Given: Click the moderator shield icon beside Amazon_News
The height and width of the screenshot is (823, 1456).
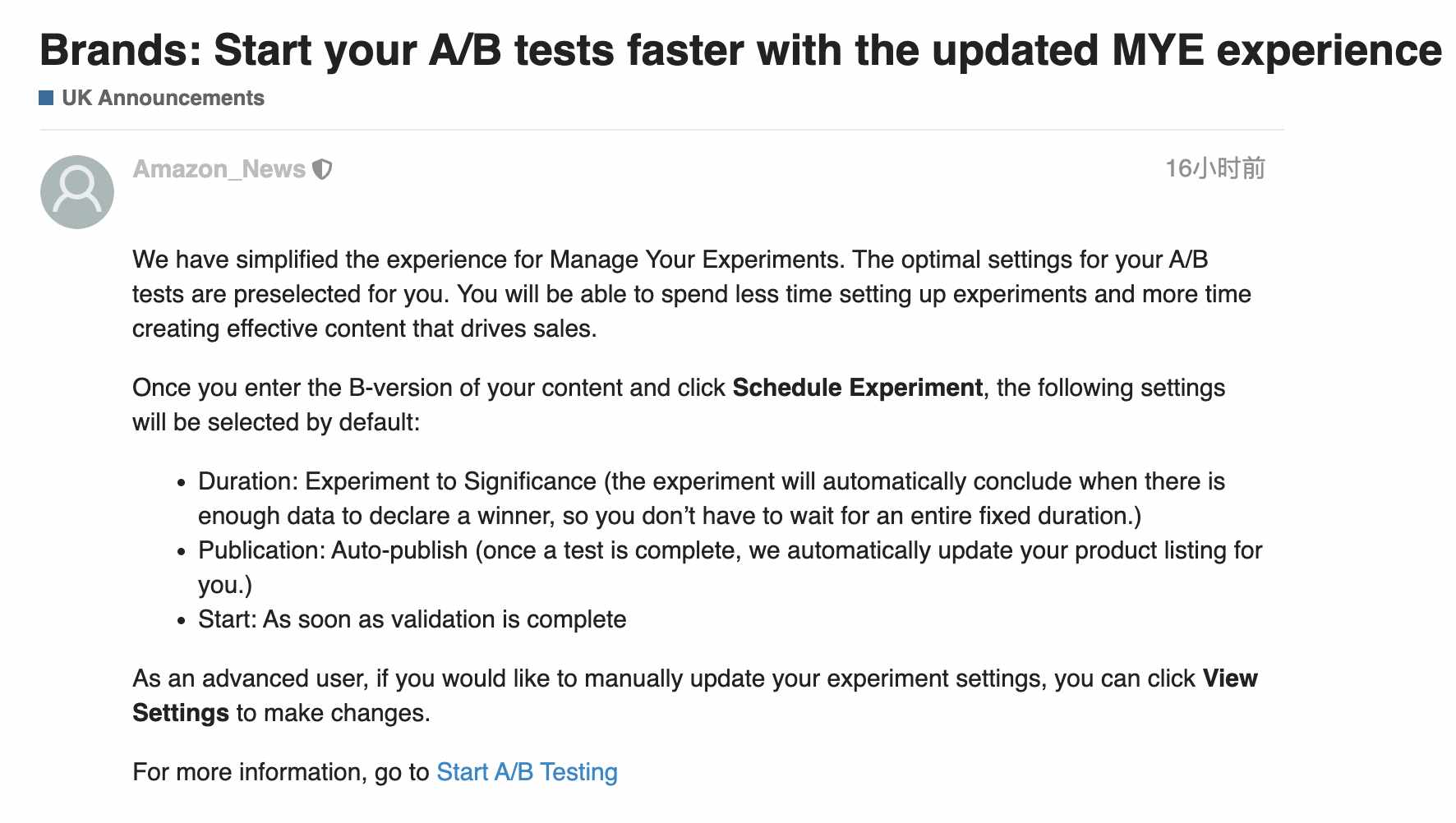Looking at the screenshot, I should (323, 169).
